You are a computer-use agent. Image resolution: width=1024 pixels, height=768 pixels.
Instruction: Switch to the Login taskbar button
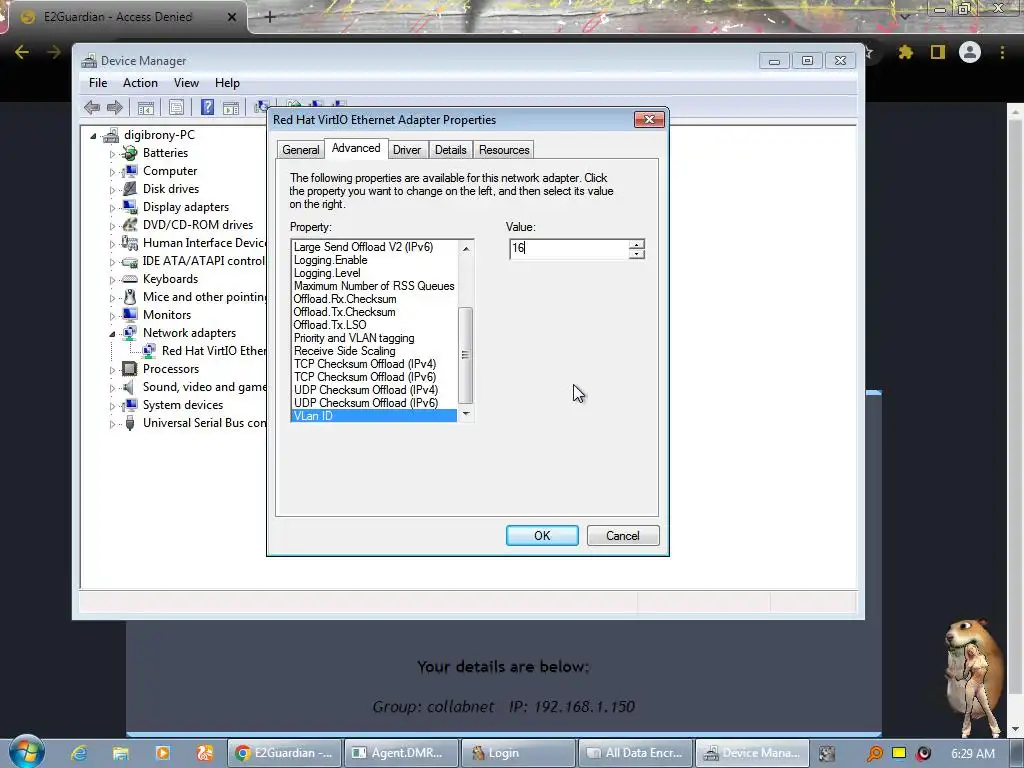pos(517,753)
